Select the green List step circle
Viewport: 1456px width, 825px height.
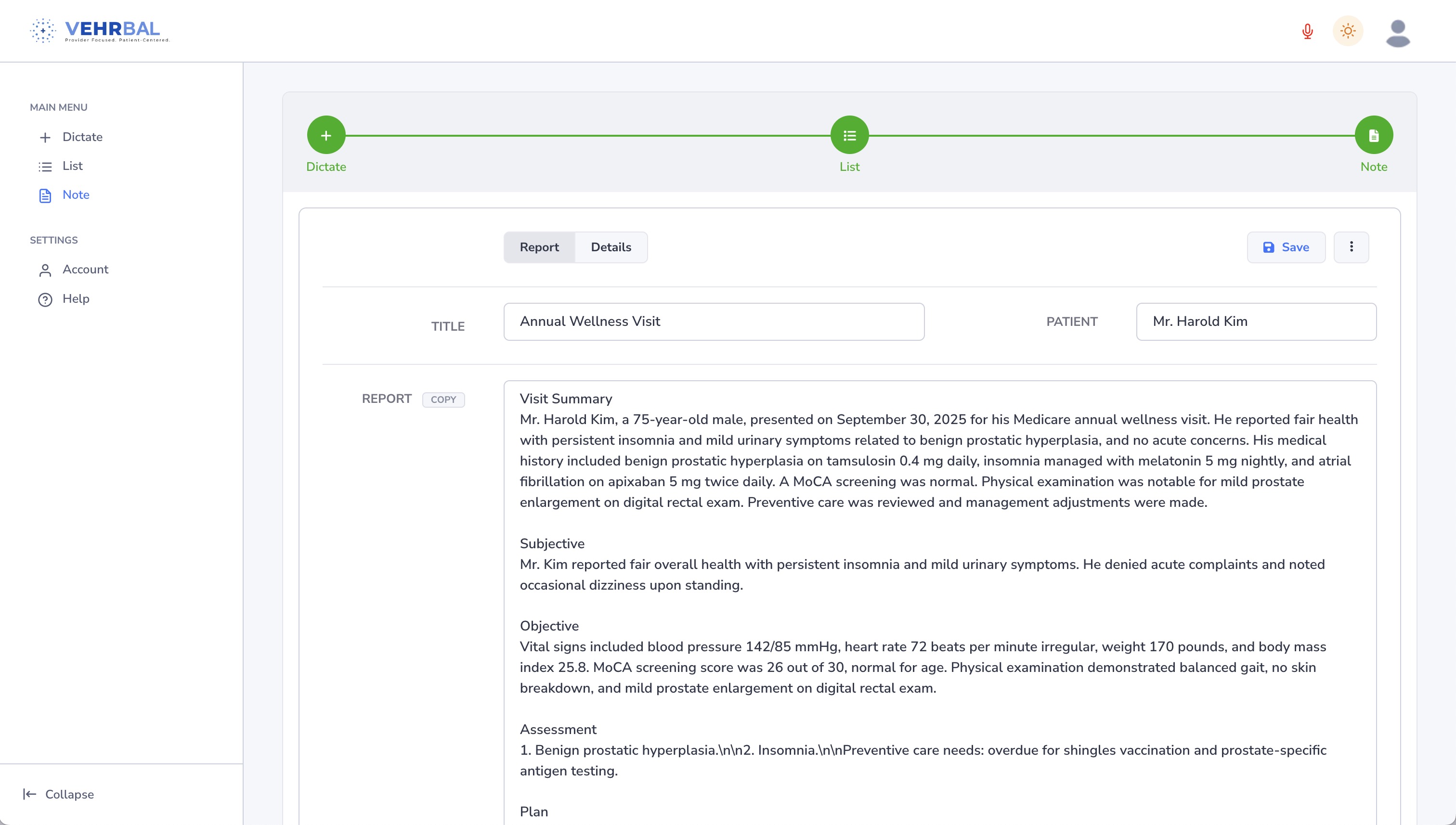tap(849, 135)
